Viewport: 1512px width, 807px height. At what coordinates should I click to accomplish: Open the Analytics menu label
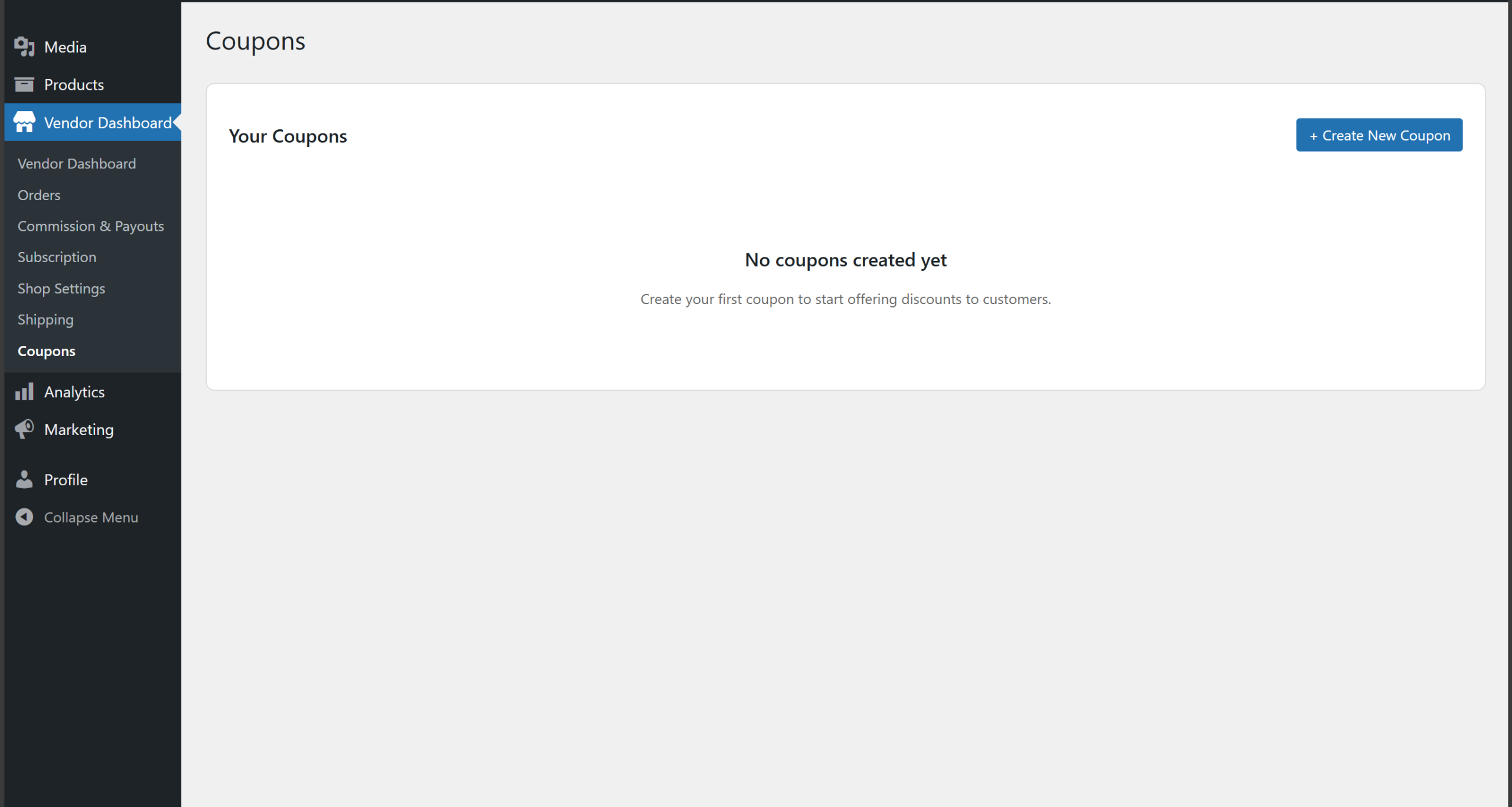[74, 392]
